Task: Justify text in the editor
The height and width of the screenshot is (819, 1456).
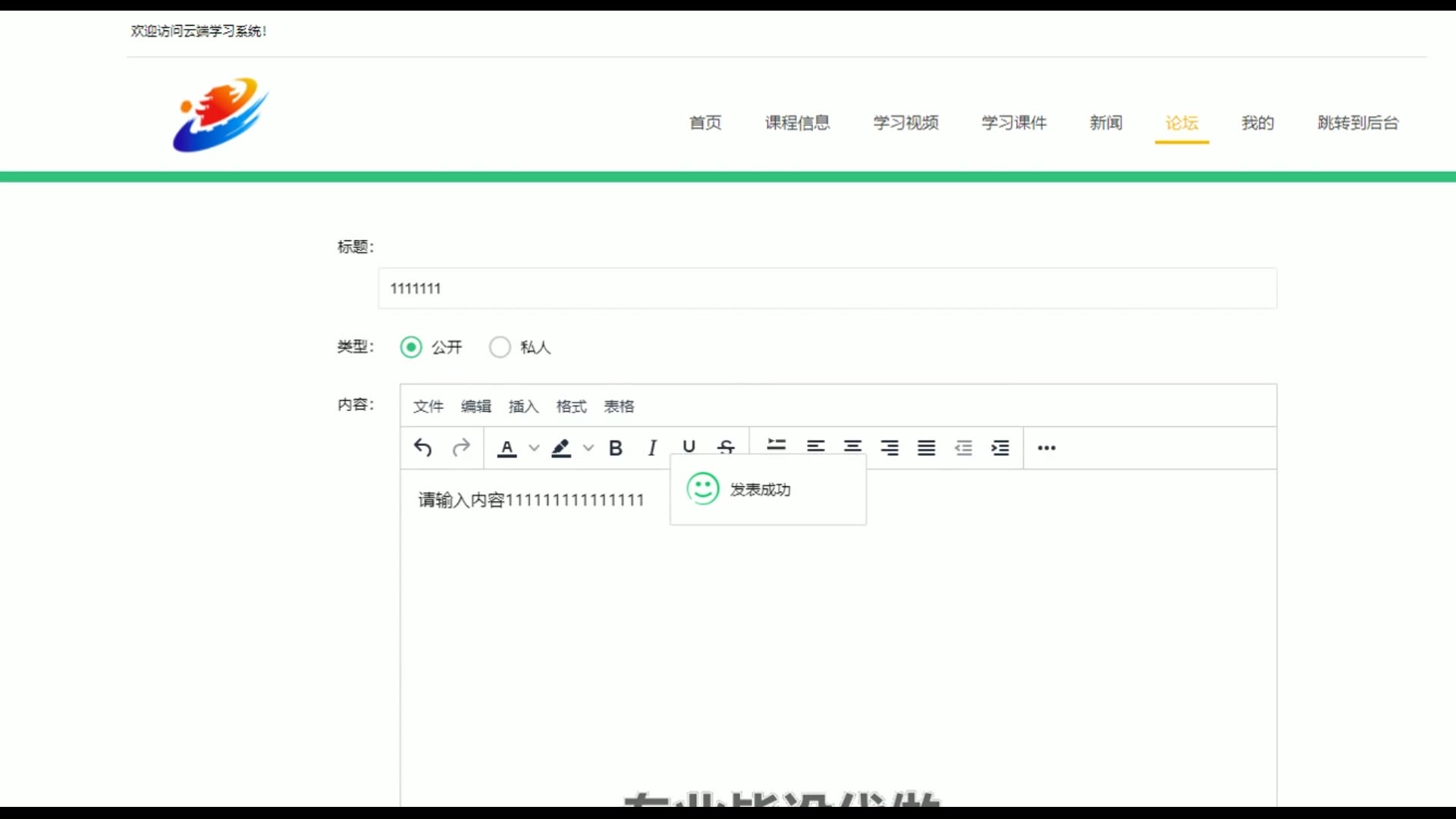Action: [926, 447]
